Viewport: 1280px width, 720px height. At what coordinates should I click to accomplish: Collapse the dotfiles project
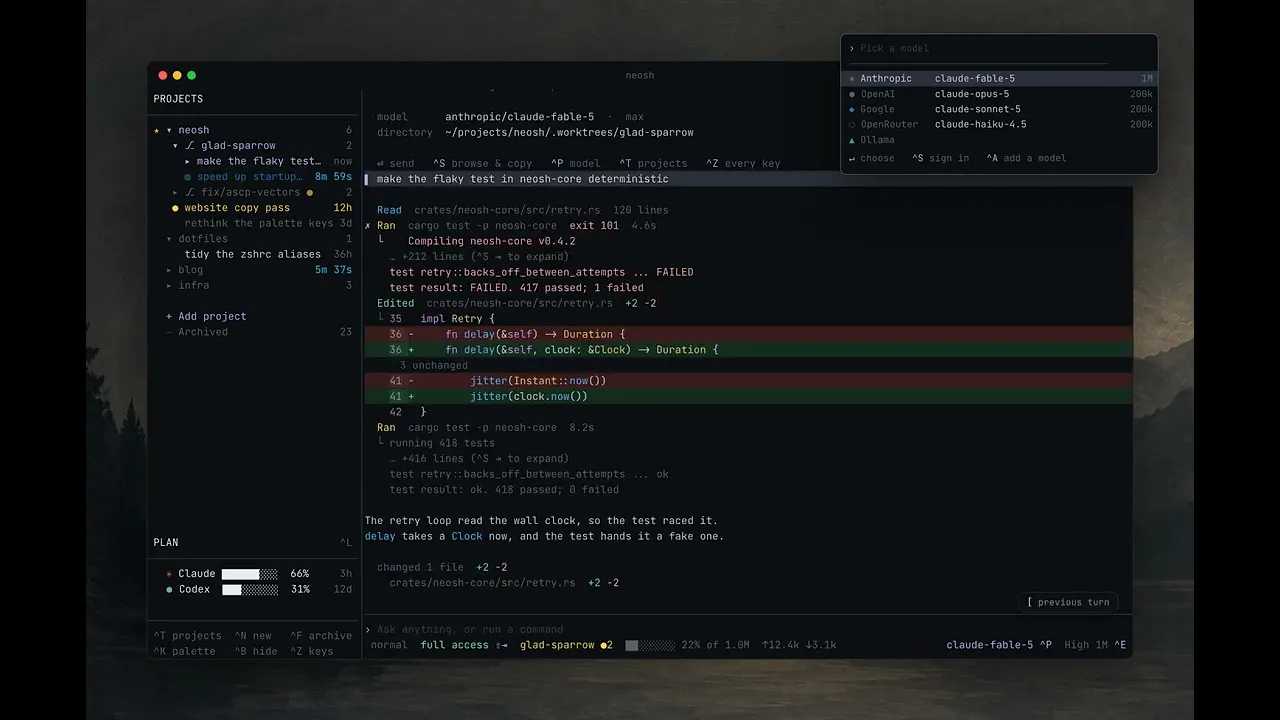pos(169,239)
